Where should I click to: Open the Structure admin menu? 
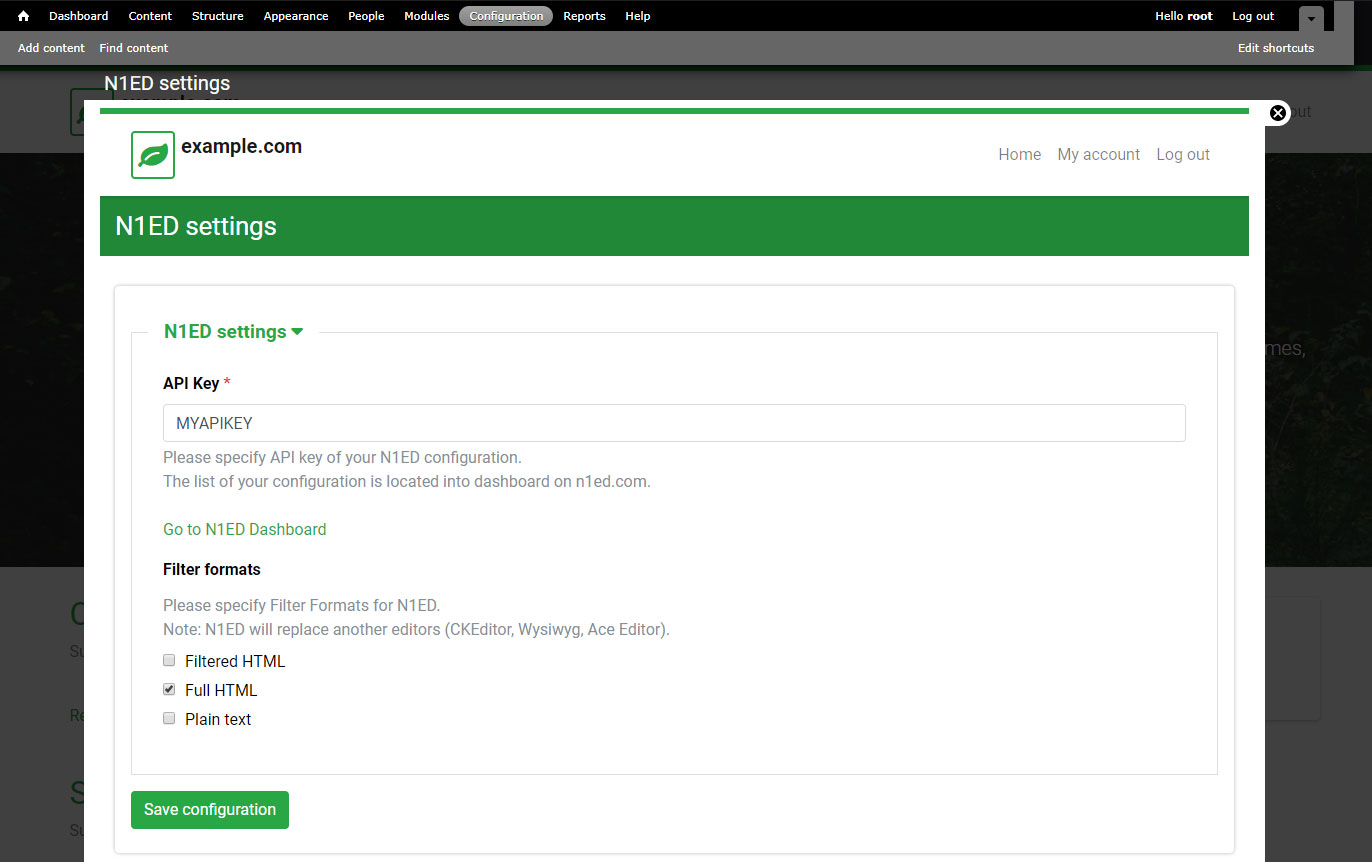pos(217,16)
